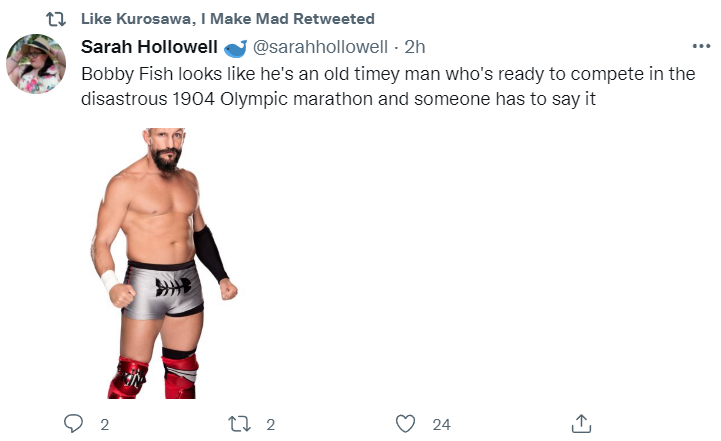Click the whale emoji beside Sarah Hollowell
This screenshot has height=441, width=721.
(235, 48)
